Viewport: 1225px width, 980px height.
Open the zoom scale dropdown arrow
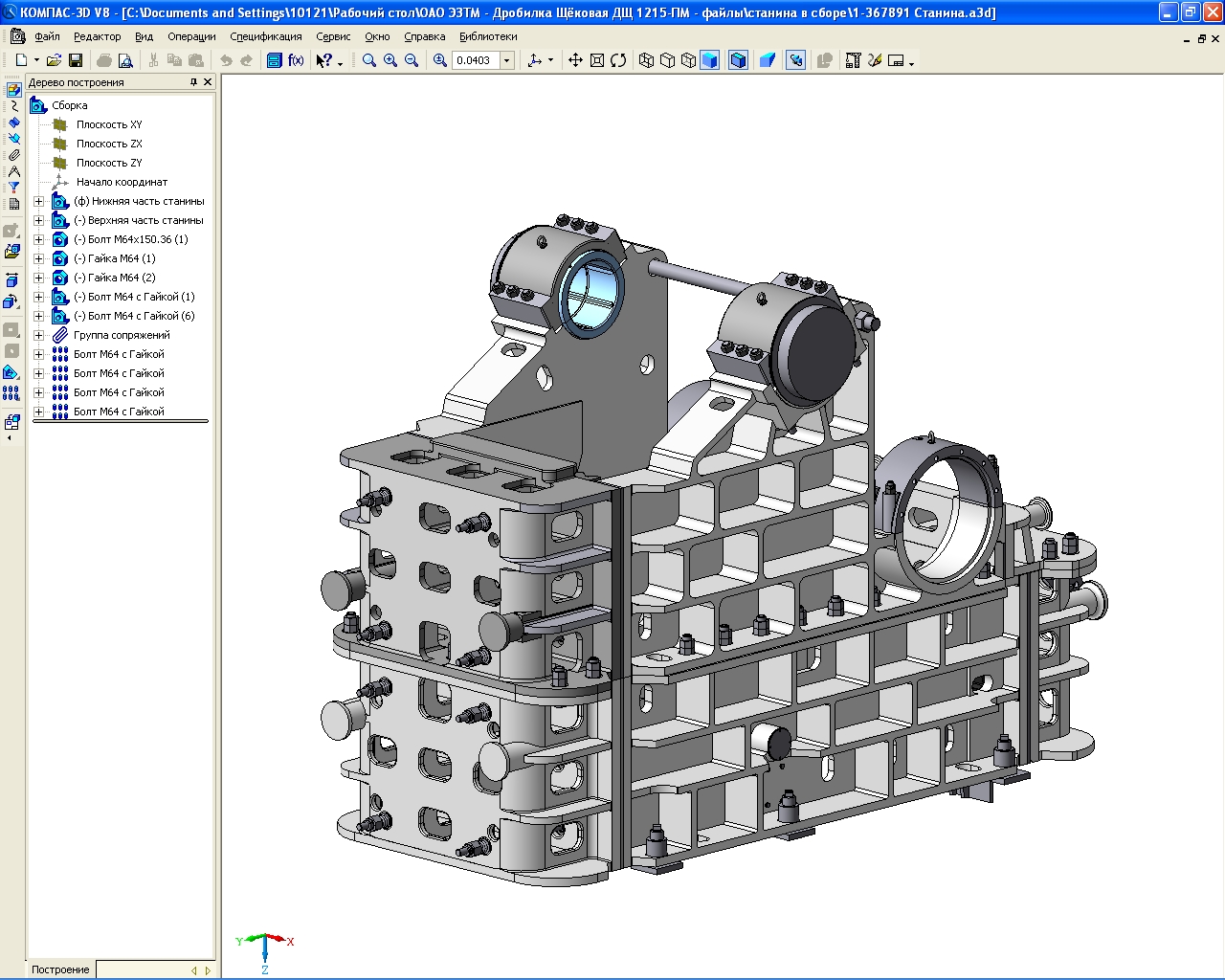507,60
